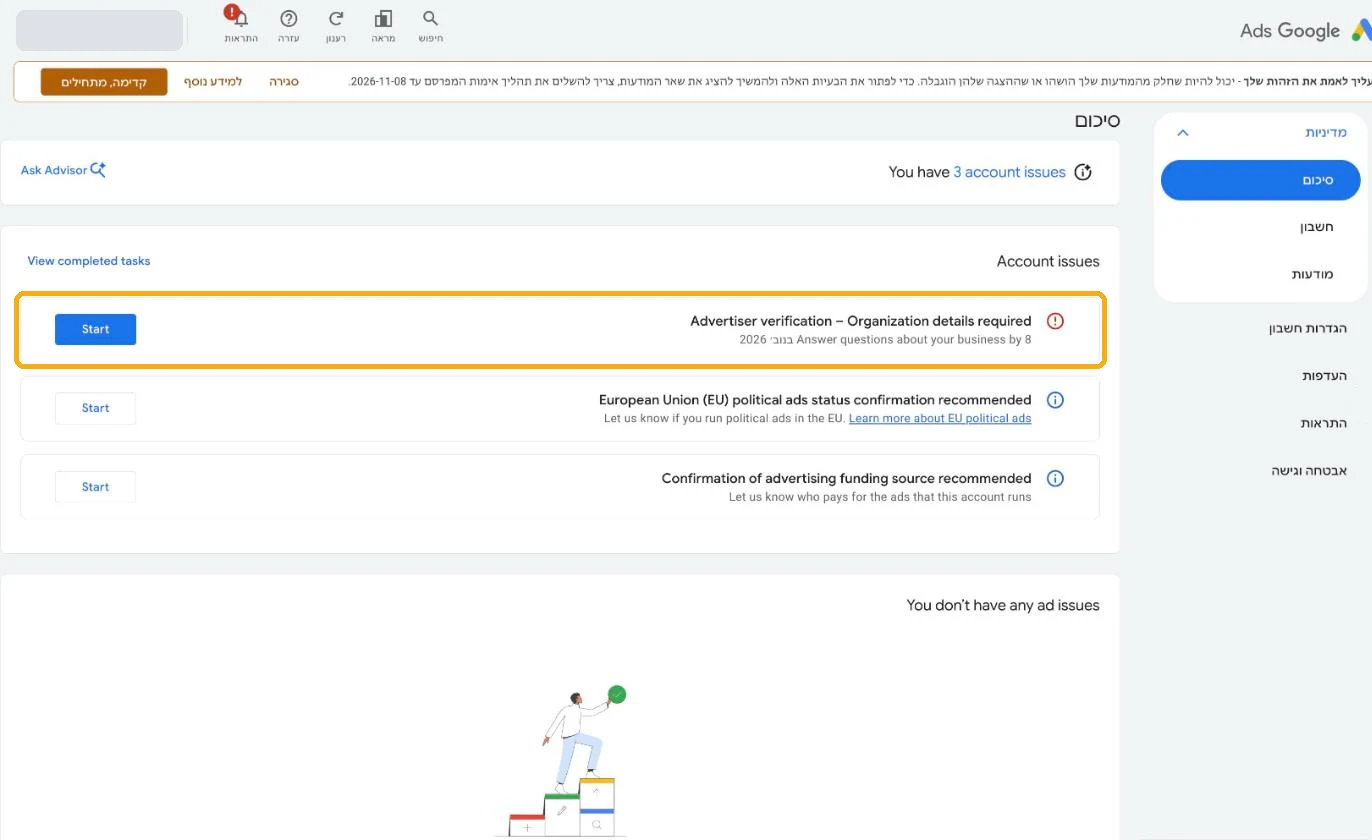This screenshot has height=840, width=1372.
Task: Click the Google Ads logo
Action: 1304,31
